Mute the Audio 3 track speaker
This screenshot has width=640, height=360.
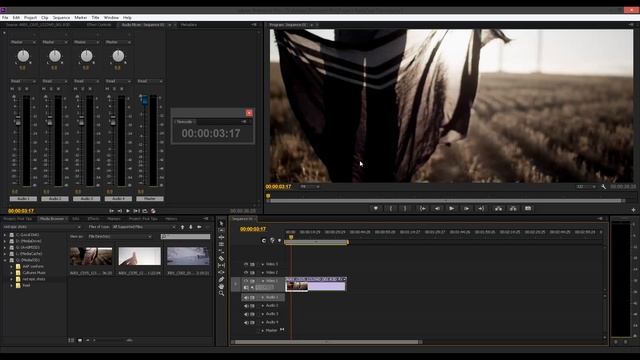click(246, 314)
